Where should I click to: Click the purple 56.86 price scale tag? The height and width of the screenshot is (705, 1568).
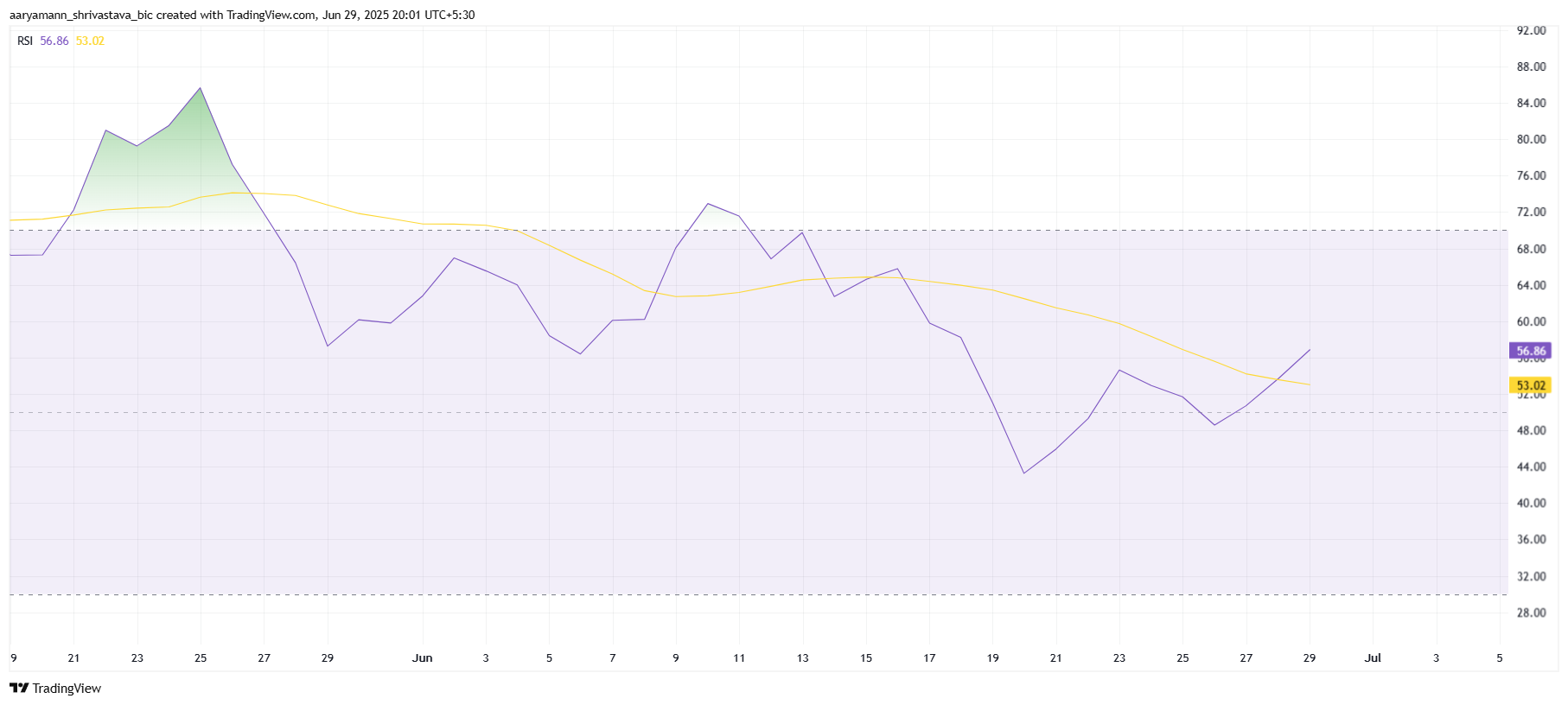point(1530,351)
